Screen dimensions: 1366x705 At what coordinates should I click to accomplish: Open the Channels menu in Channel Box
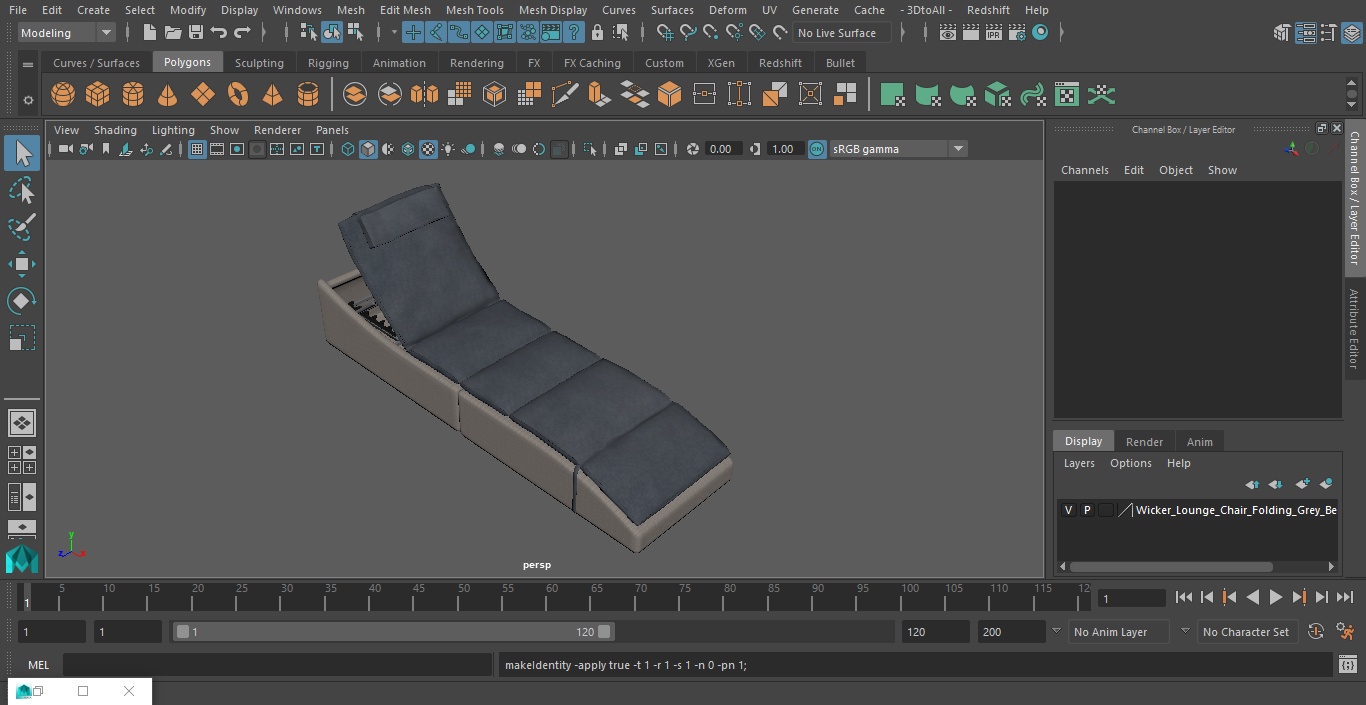(1084, 170)
